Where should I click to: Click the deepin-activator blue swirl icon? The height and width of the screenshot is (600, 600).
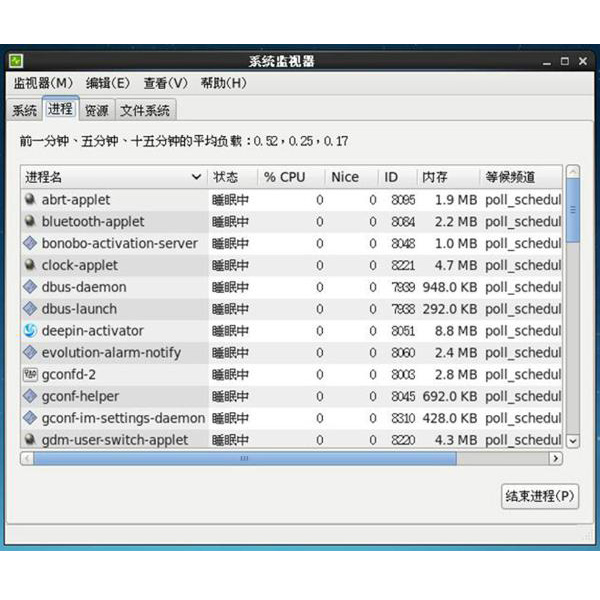click(30, 331)
